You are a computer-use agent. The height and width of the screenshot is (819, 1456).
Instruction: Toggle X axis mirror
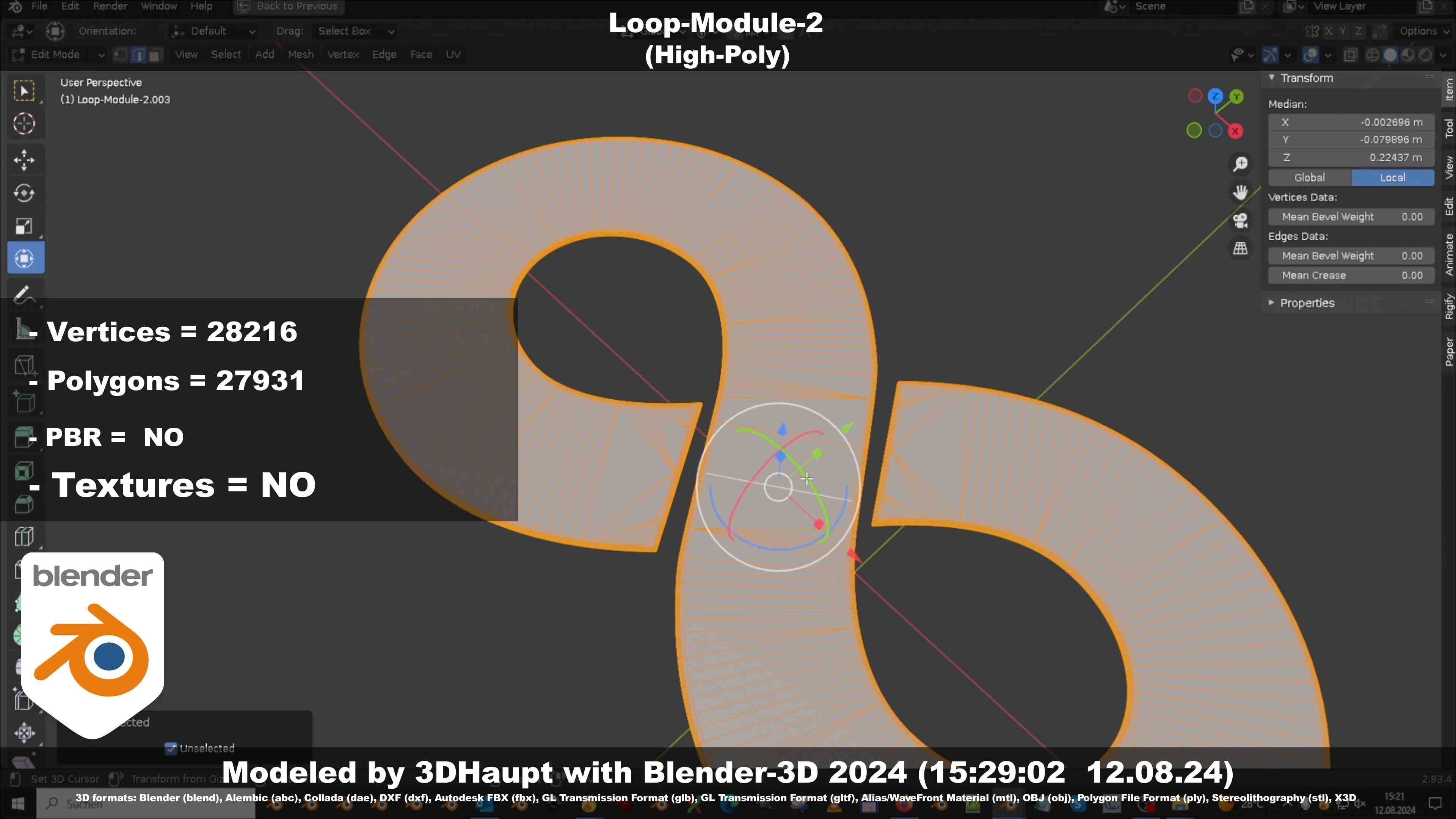pyautogui.click(x=1328, y=31)
